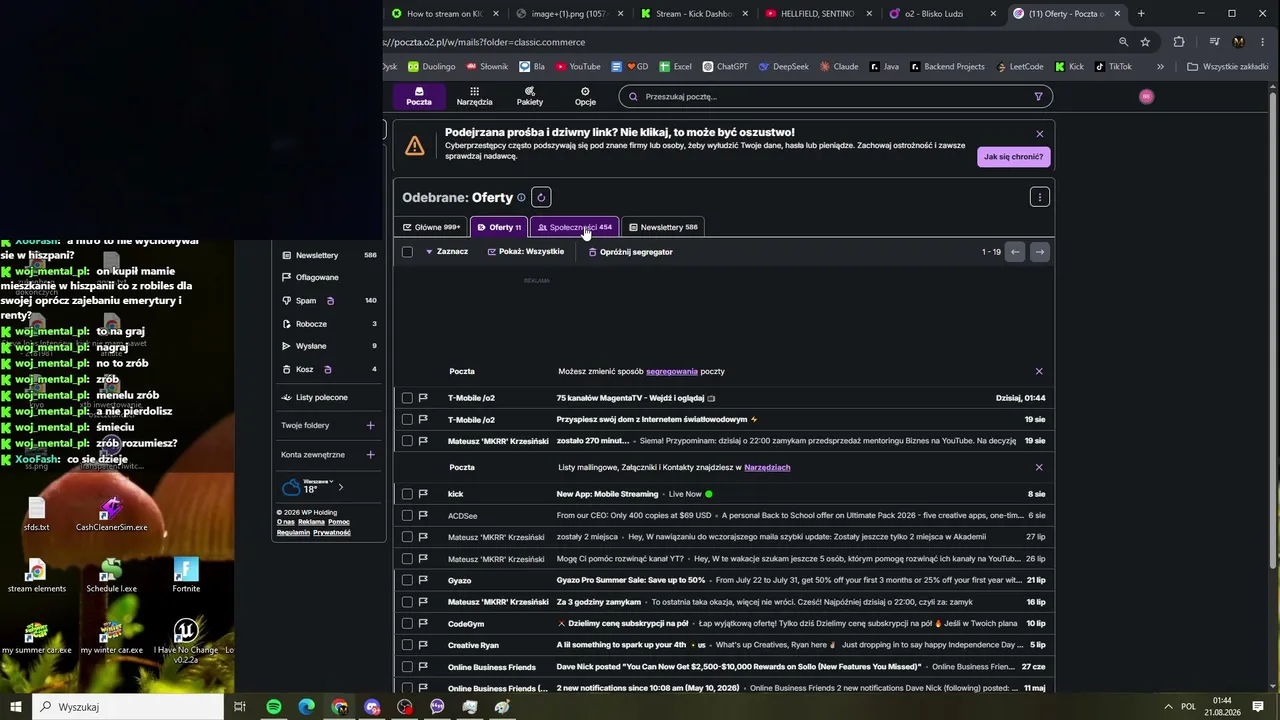Select the CashCleanerSim.exe desktop icon
This screenshot has height=720, width=1280.
[x=111, y=514]
